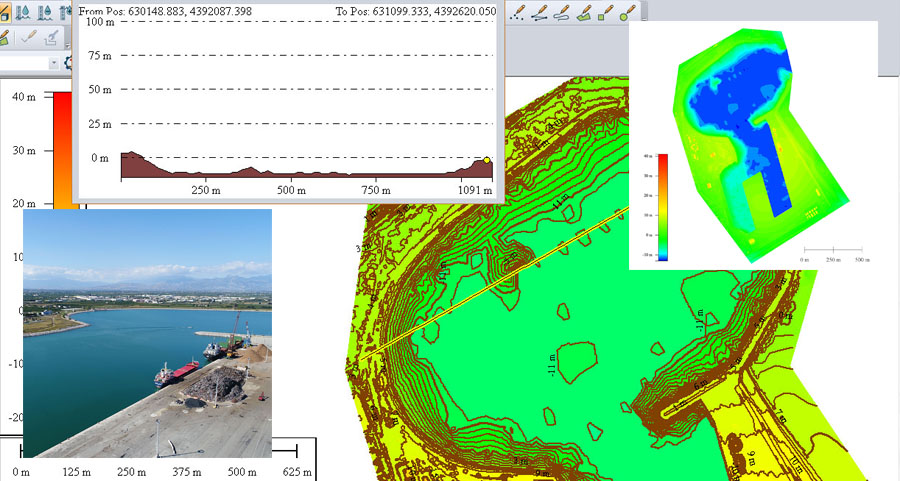Open the combo box dropdown beside gear
The width and height of the screenshot is (900, 481).
[x=52, y=63]
